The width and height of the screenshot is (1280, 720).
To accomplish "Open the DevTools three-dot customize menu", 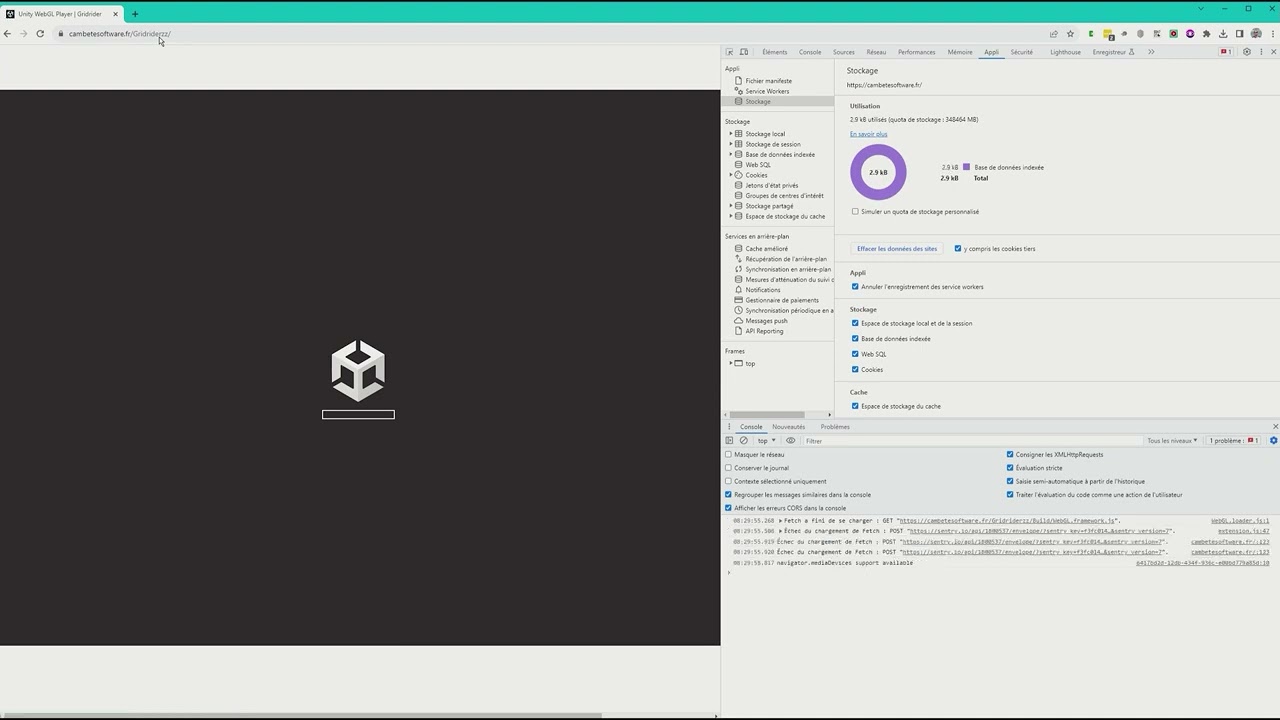I will tap(1259, 52).
